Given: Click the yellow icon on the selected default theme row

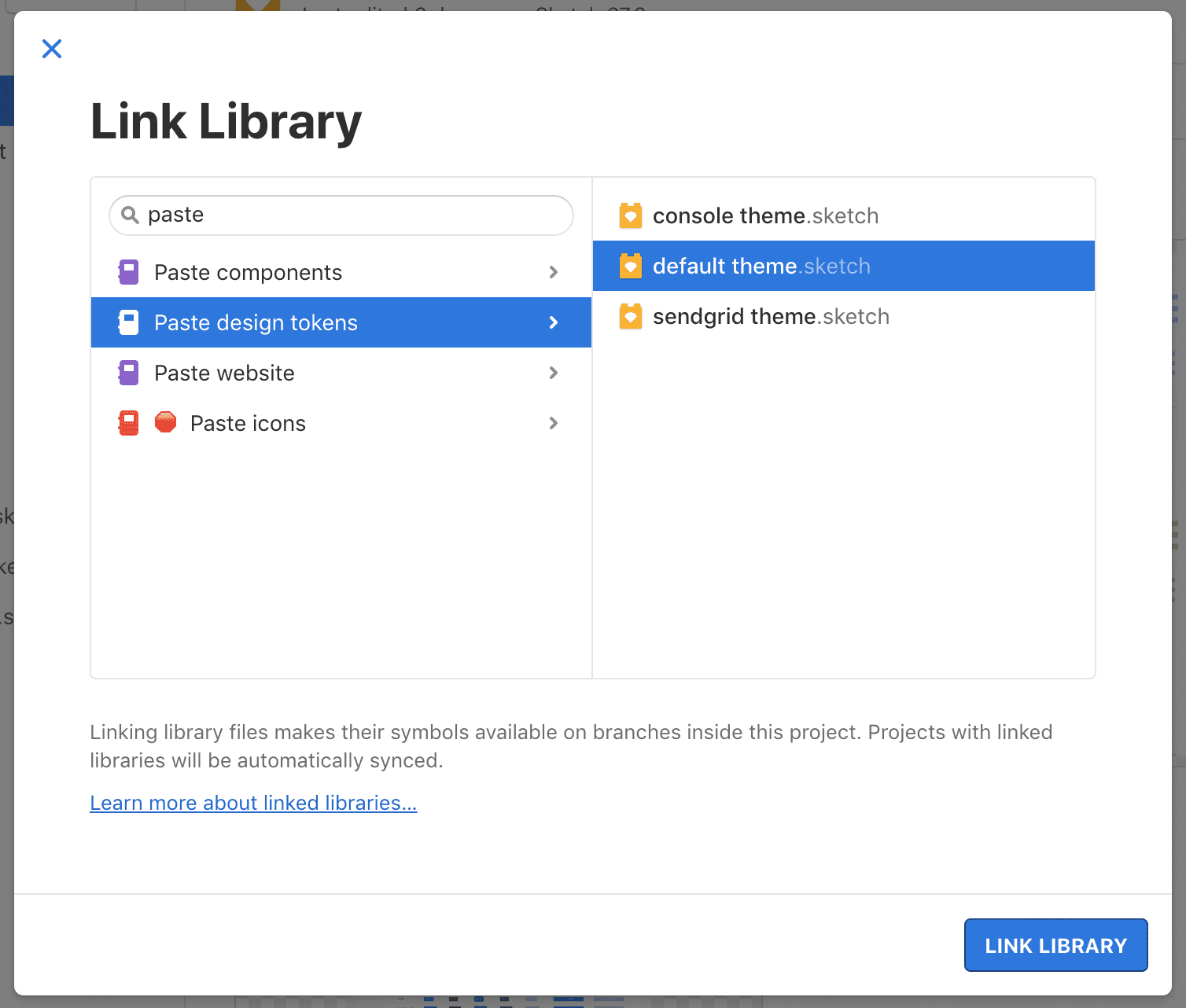Looking at the screenshot, I should click(632, 266).
